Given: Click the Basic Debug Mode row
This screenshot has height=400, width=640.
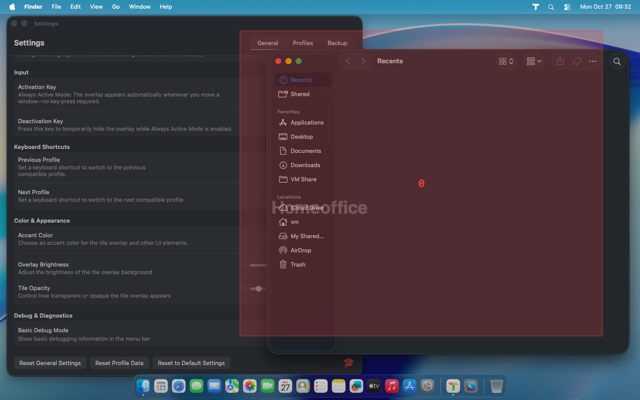Looking at the screenshot, I should [x=140, y=334].
